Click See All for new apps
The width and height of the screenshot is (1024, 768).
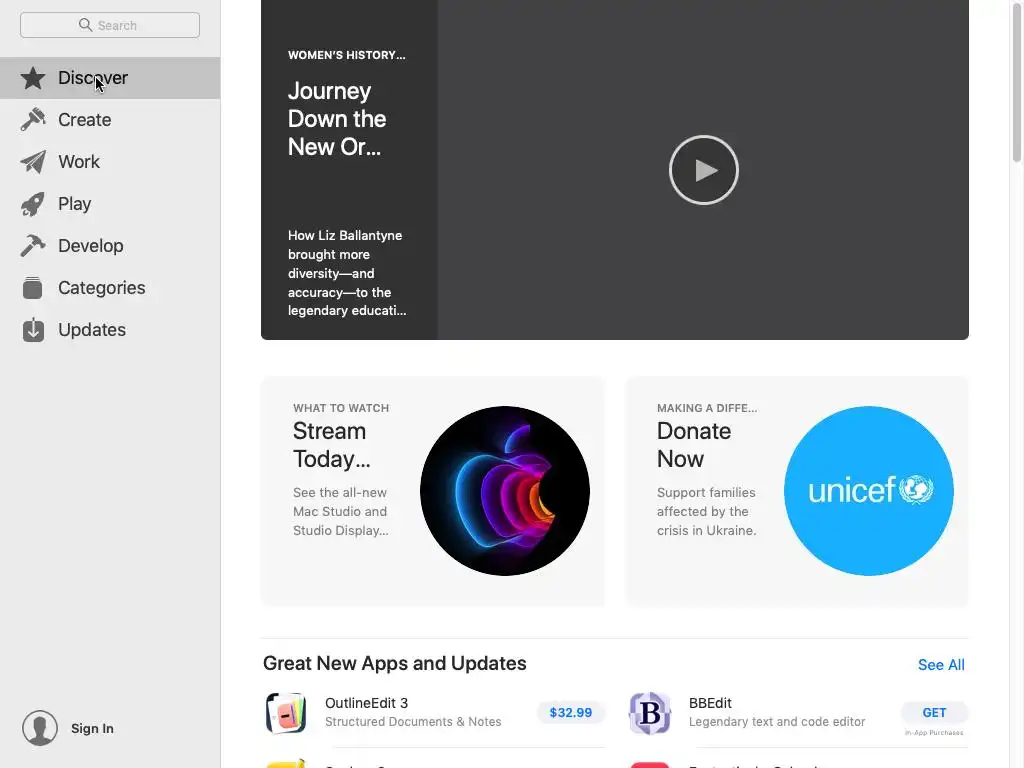[x=941, y=665]
